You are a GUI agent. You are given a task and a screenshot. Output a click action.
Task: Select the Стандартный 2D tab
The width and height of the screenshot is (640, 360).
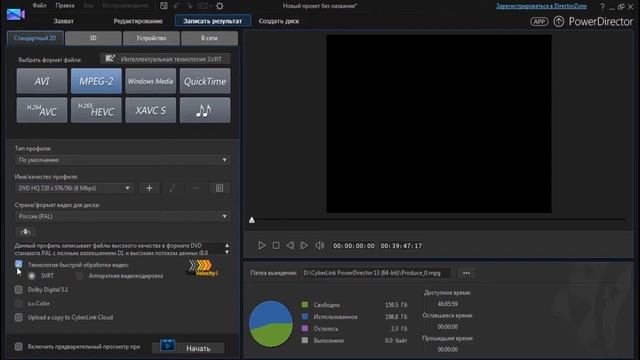[x=35, y=38]
